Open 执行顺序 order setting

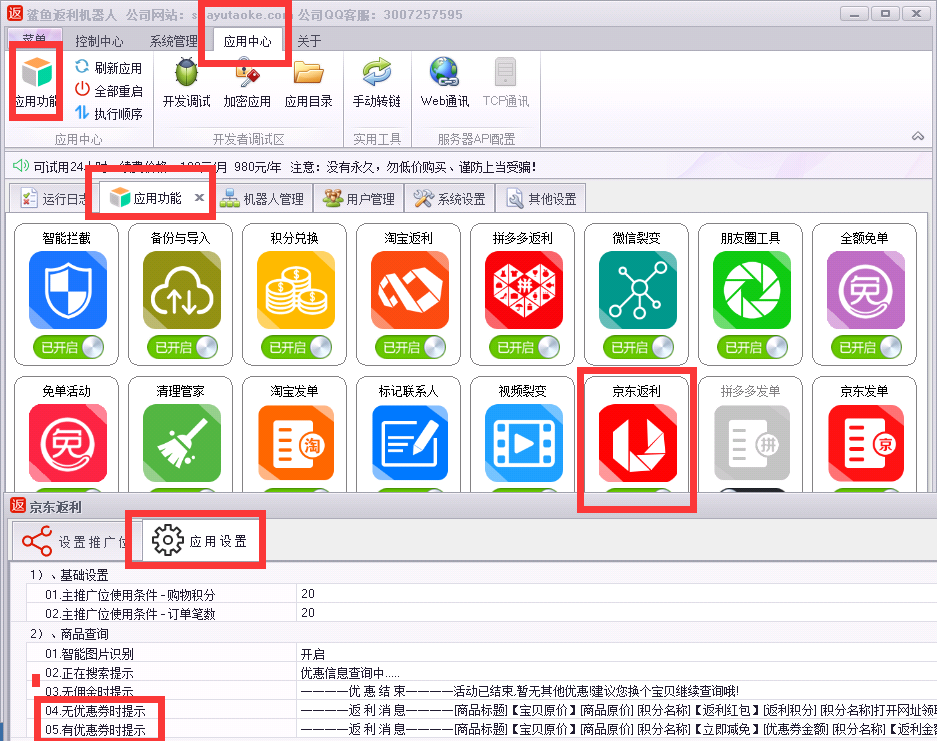pyautogui.click(x=109, y=114)
